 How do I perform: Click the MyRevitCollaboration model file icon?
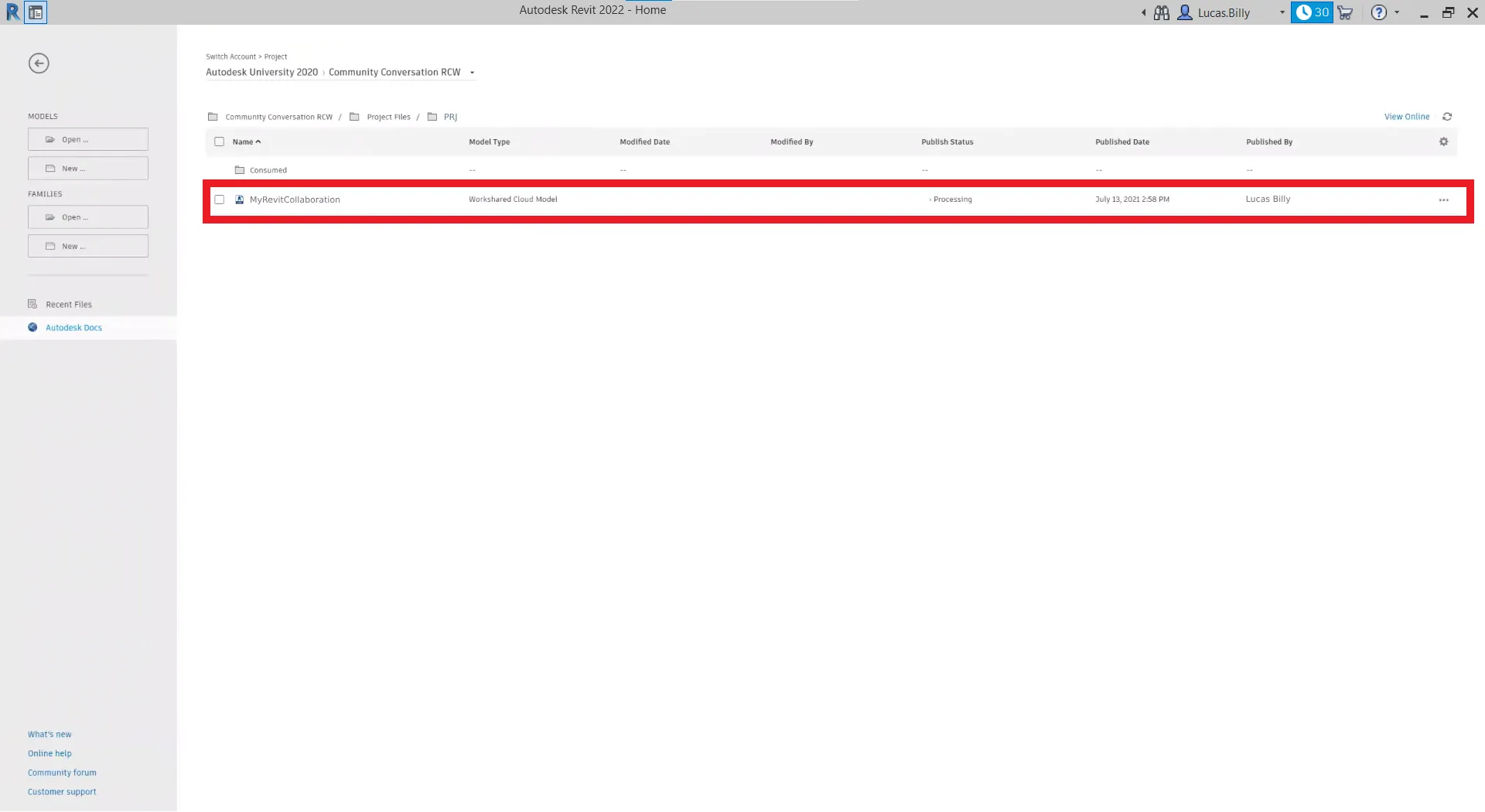click(x=240, y=200)
